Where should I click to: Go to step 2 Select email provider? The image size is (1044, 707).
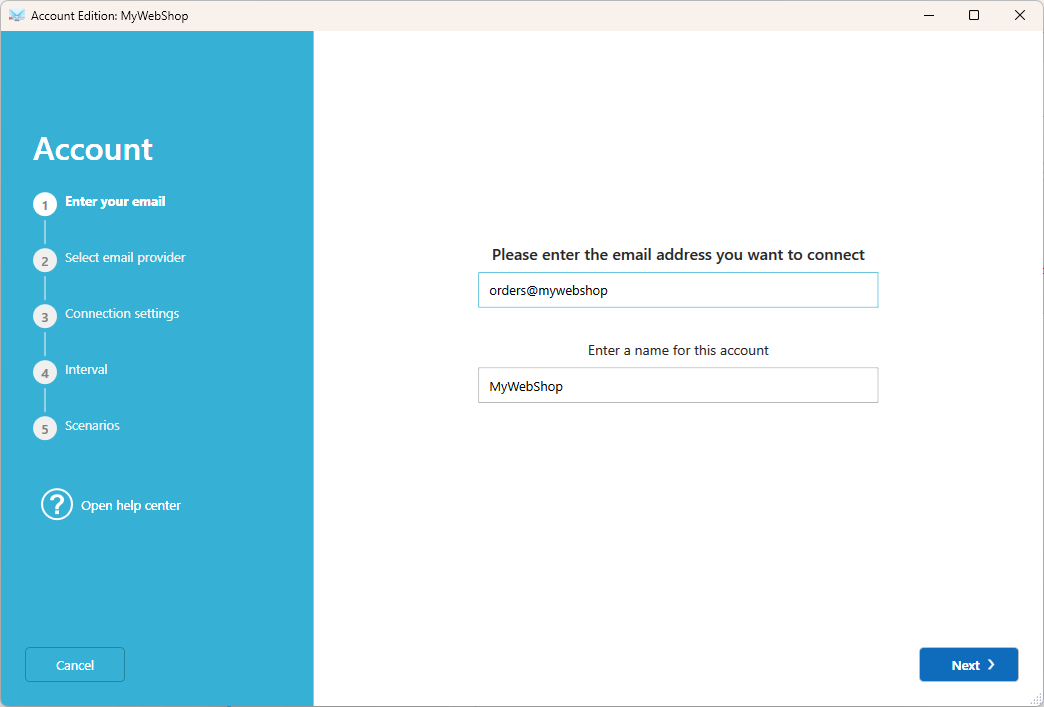click(125, 257)
